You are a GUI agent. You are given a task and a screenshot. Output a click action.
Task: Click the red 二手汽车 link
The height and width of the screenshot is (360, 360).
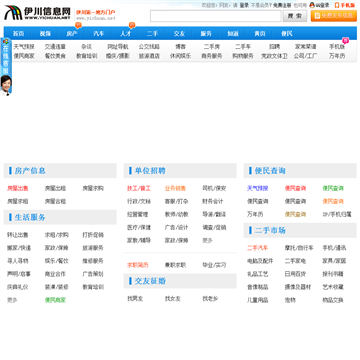click(258, 248)
